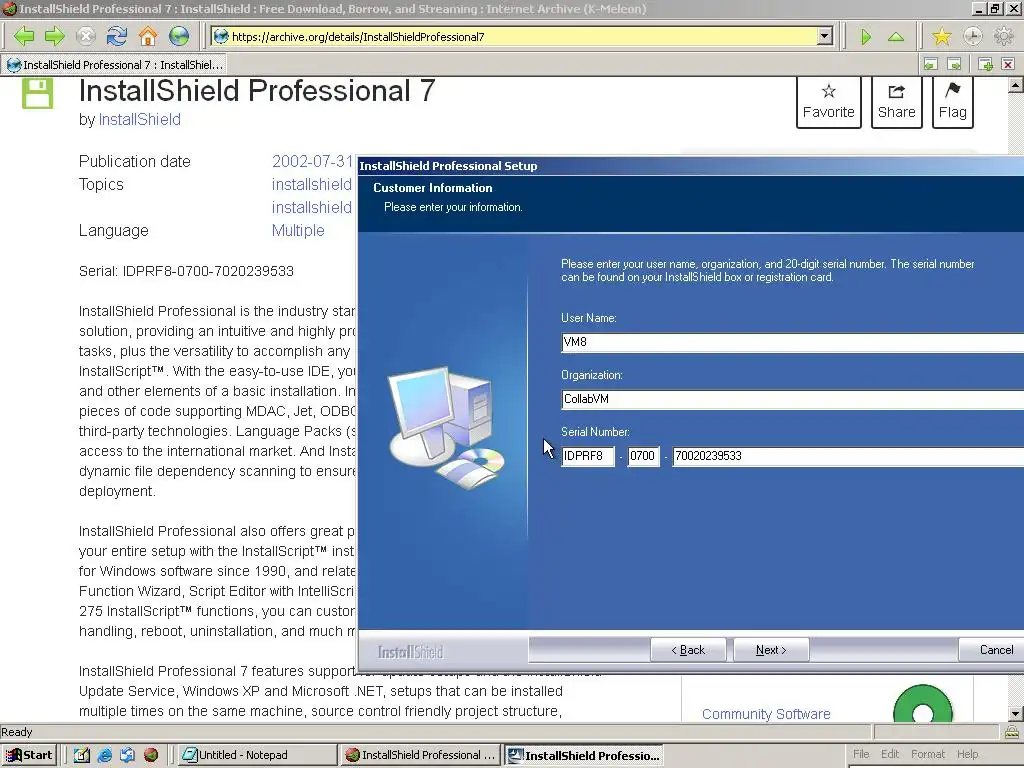
Task: Cancel the InstallShield setup
Action: pos(991,650)
